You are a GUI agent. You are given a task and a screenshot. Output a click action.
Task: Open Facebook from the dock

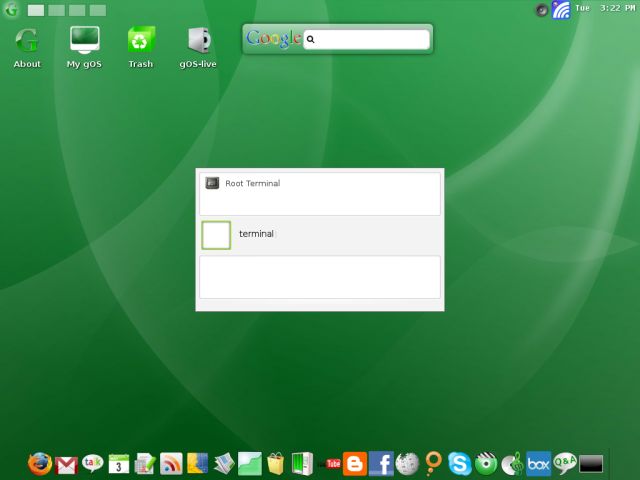(x=381, y=463)
